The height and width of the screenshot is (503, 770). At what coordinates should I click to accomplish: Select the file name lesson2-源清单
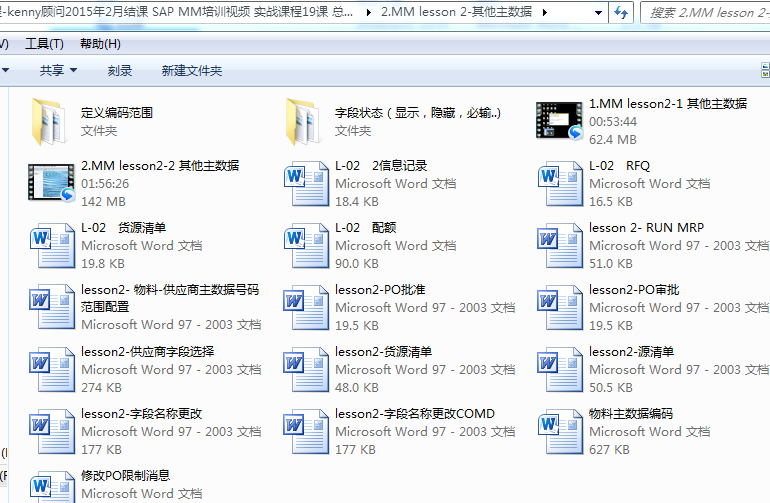pyautogui.click(x=632, y=351)
